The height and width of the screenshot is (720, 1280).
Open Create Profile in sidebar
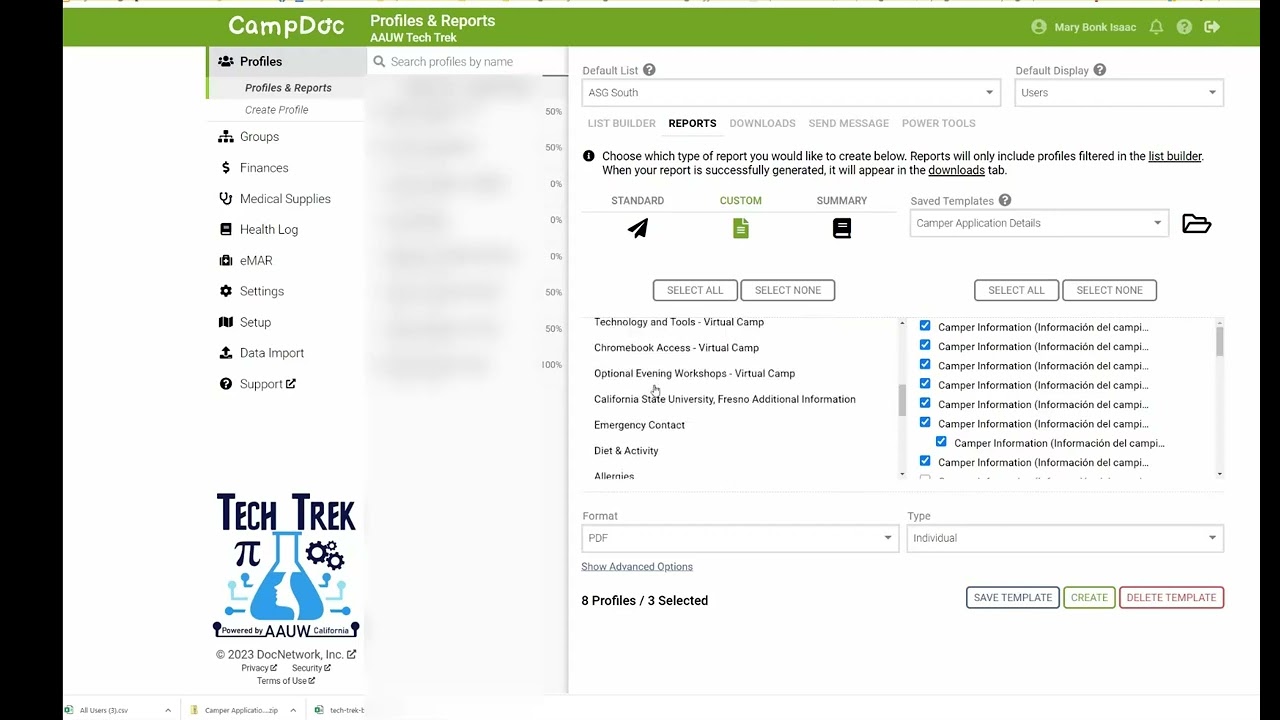coord(277,110)
